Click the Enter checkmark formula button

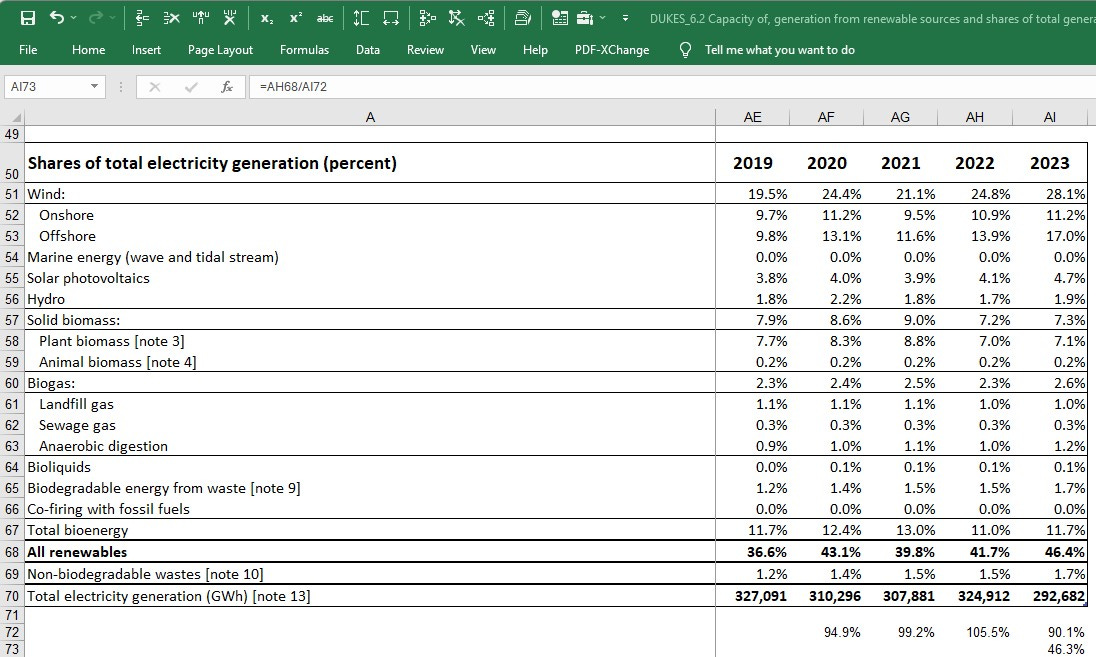(x=191, y=87)
